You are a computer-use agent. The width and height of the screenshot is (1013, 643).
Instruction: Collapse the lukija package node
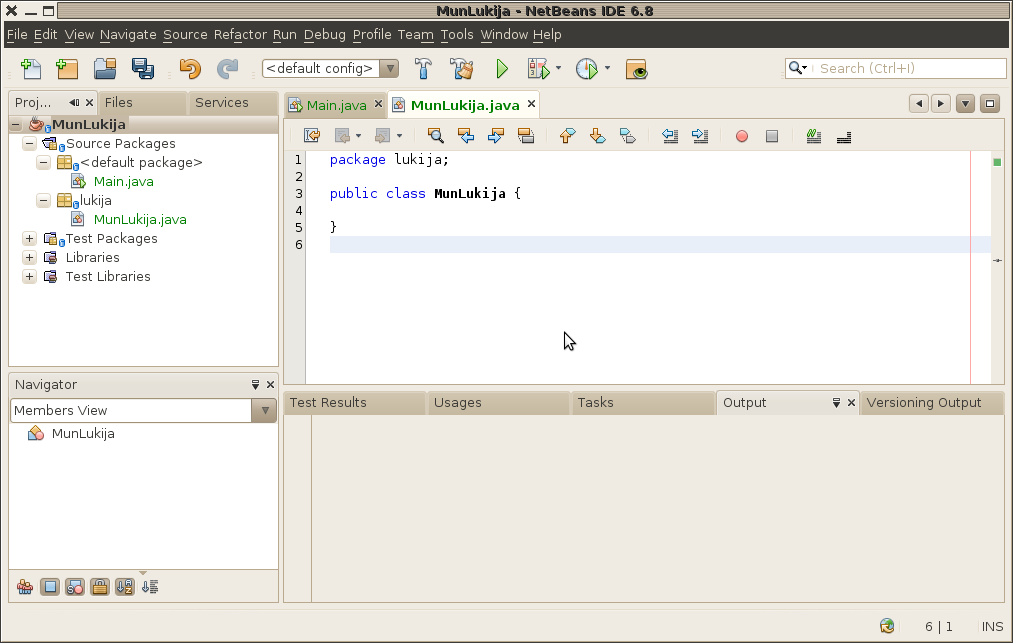point(43,200)
